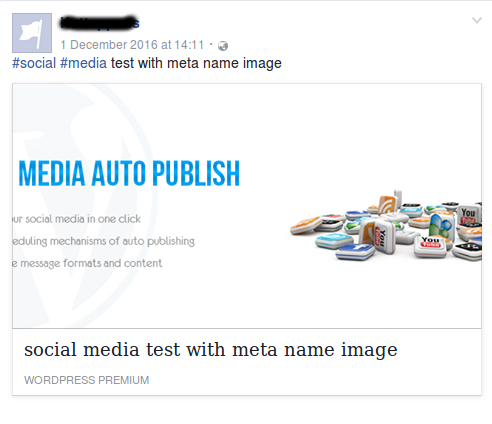Click the flat YouTube cube at bottom of pile

pos(430,246)
